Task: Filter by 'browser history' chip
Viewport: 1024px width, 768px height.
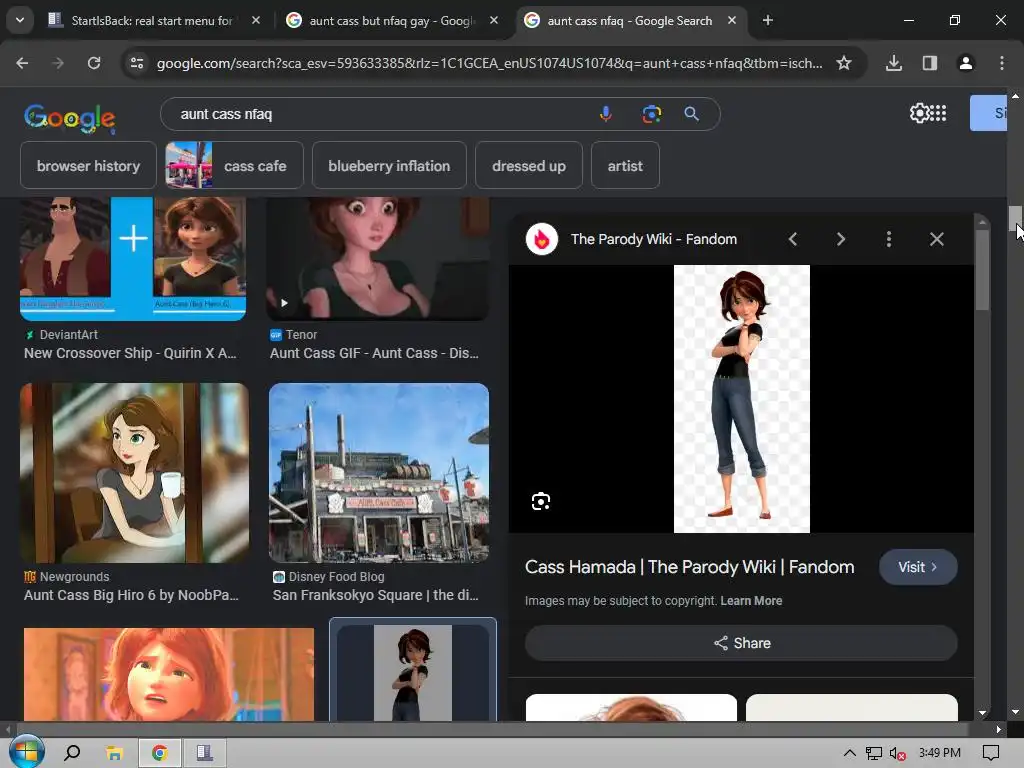Action: (88, 166)
